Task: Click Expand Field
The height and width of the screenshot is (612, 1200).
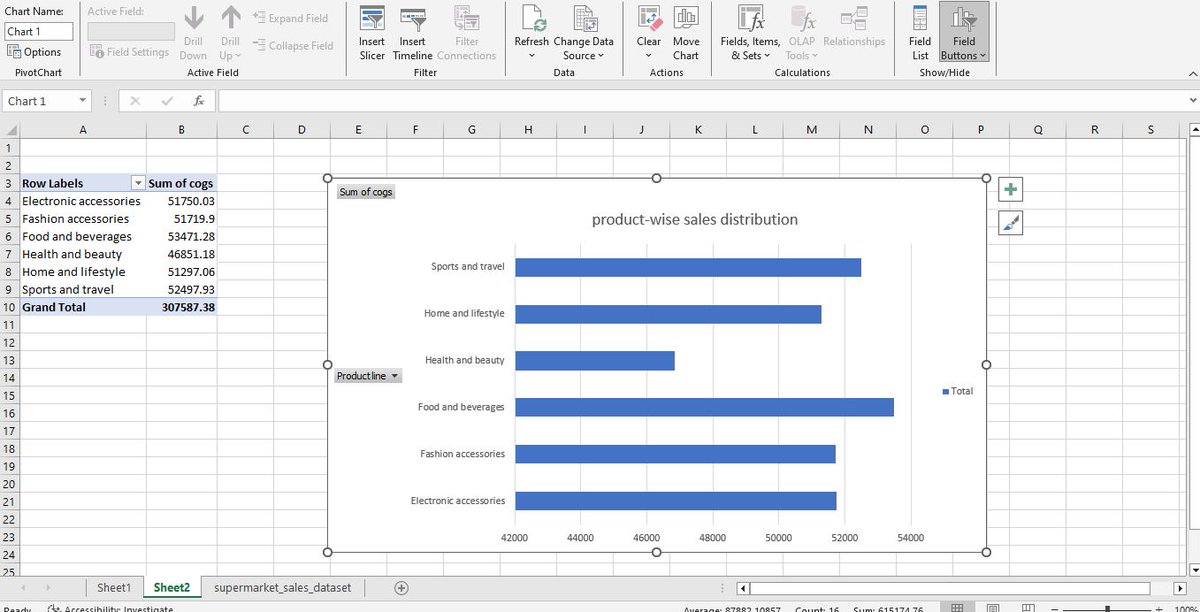Action: 291,18
